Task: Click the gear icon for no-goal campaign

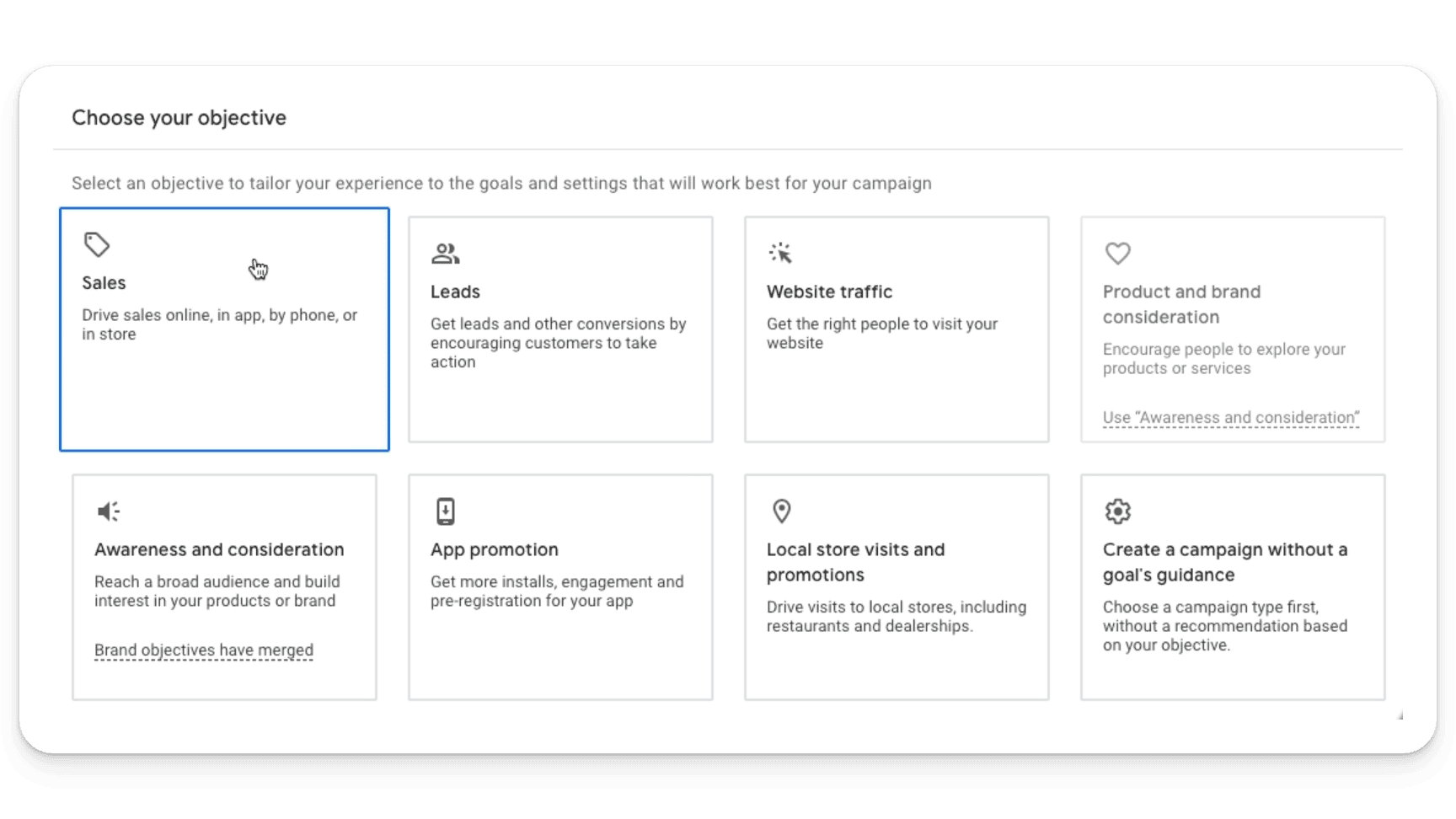Action: click(1118, 511)
